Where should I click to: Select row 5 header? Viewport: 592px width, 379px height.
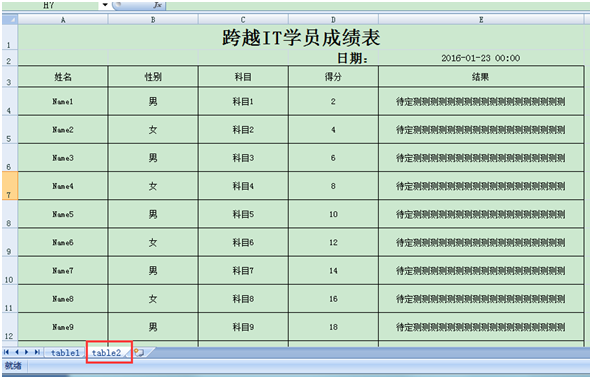9,129
